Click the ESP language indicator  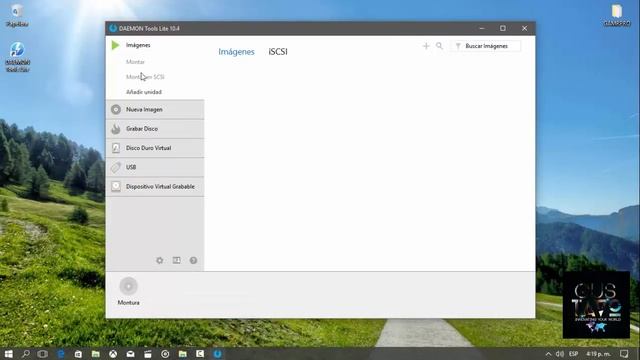[573, 354]
